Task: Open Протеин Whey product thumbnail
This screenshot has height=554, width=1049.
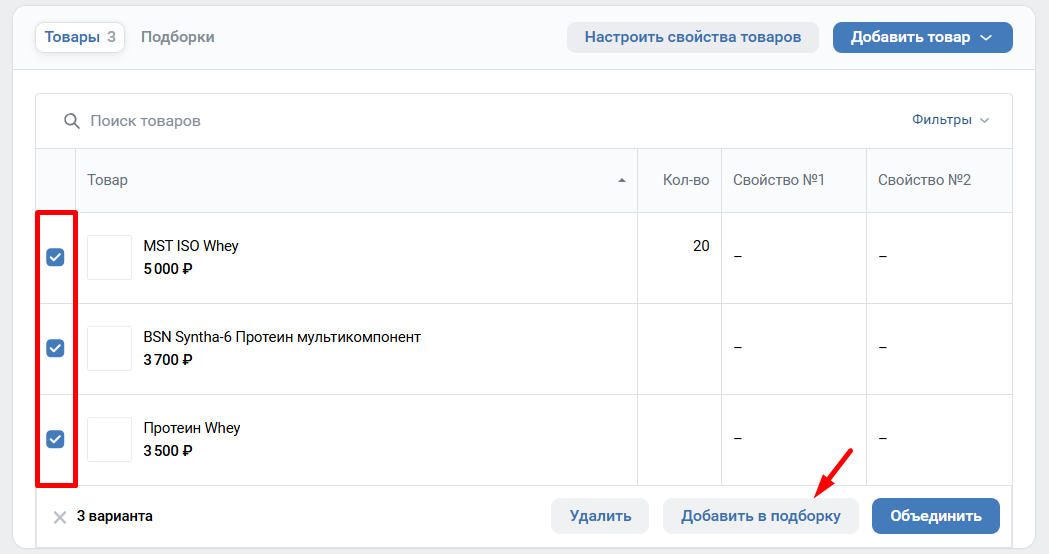Action: click(109, 439)
